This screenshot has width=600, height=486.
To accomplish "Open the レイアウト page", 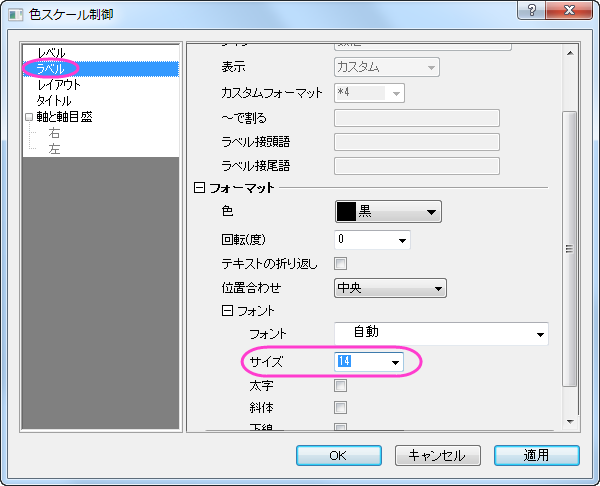I will [59, 85].
